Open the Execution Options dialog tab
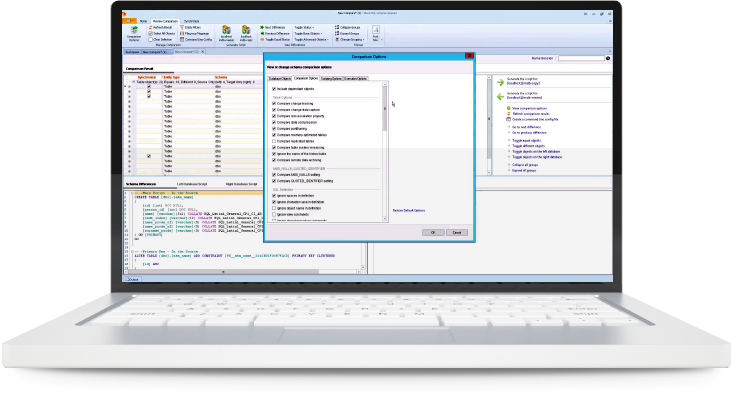The height and width of the screenshot is (394, 731). (356, 78)
